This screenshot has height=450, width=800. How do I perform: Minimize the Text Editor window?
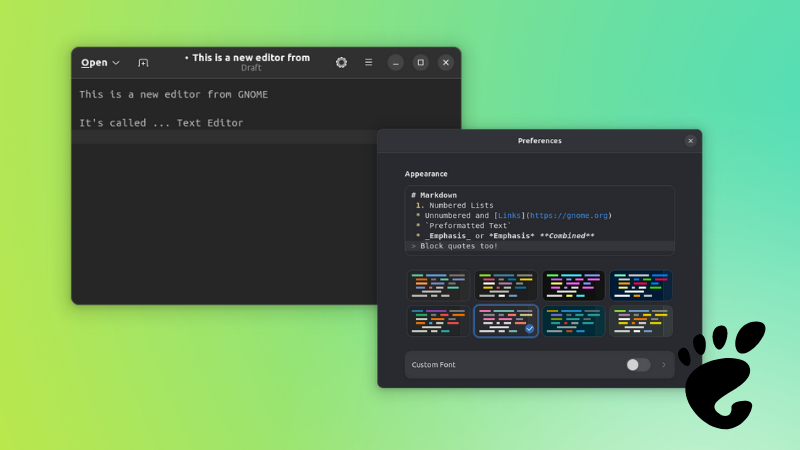(395, 62)
